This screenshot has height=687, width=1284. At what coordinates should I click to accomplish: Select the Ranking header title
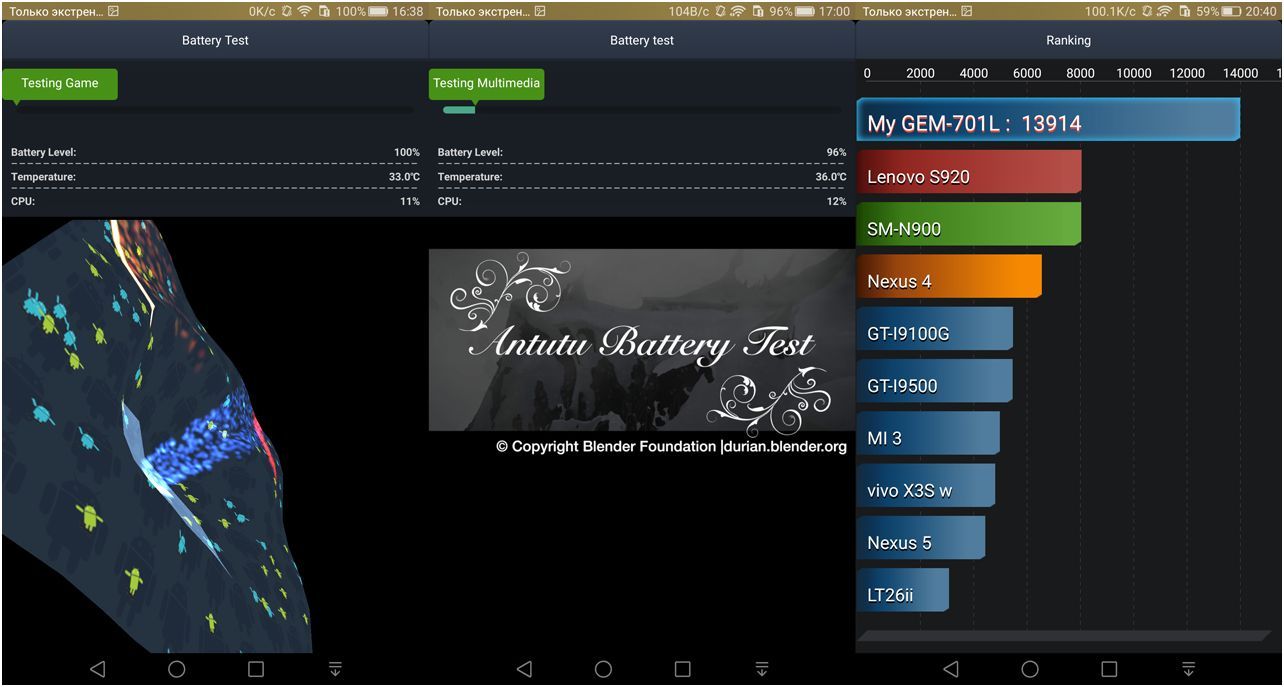(1068, 41)
